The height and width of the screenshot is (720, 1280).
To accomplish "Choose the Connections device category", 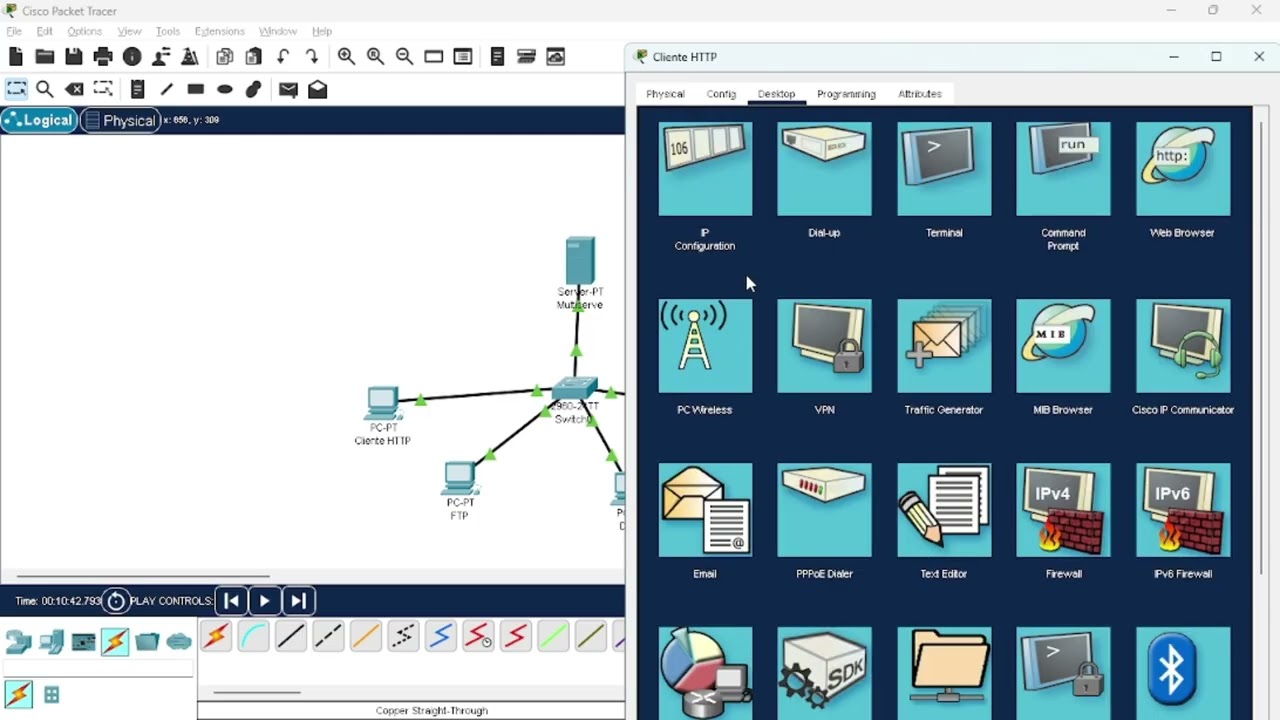I will [x=115, y=641].
